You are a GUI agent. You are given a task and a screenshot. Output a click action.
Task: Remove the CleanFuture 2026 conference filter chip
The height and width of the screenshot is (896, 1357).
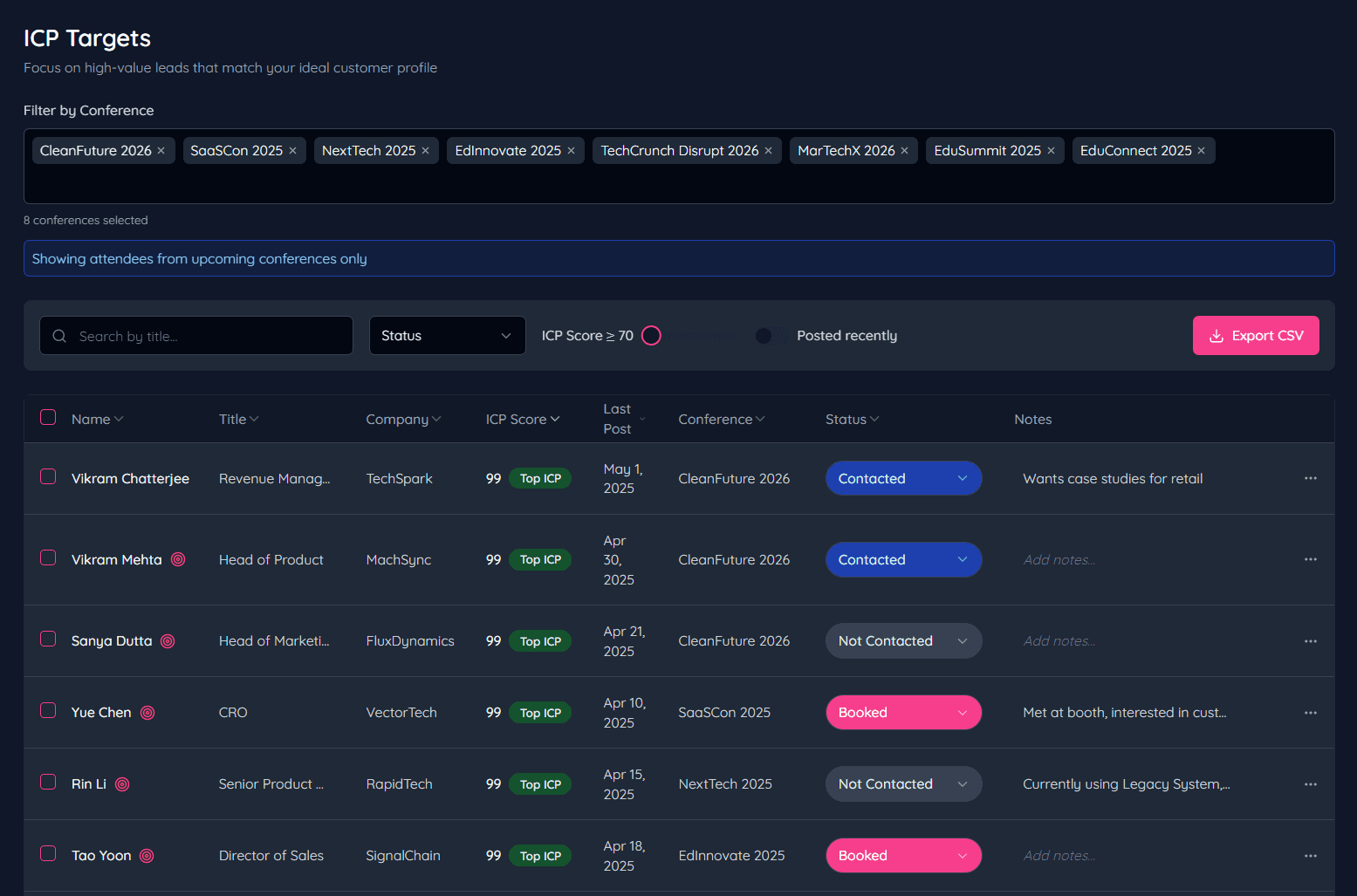point(161,151)
